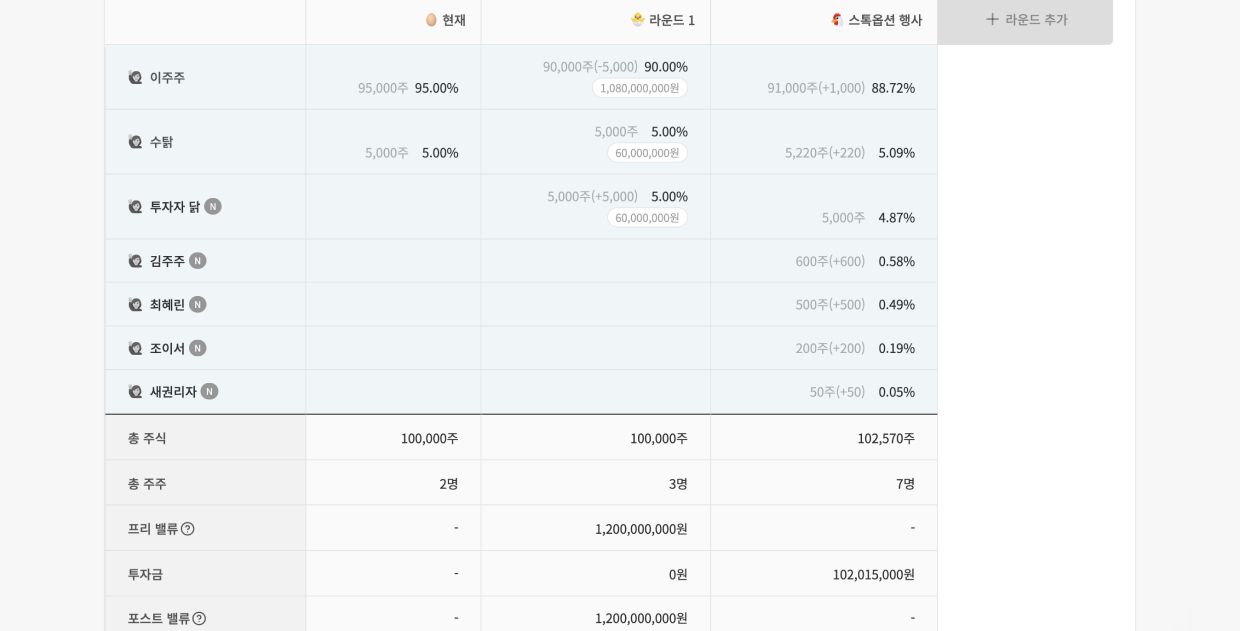Open the 포스트 밸류 help question-mark icon
1240x631 pixels.
point(199,618)
